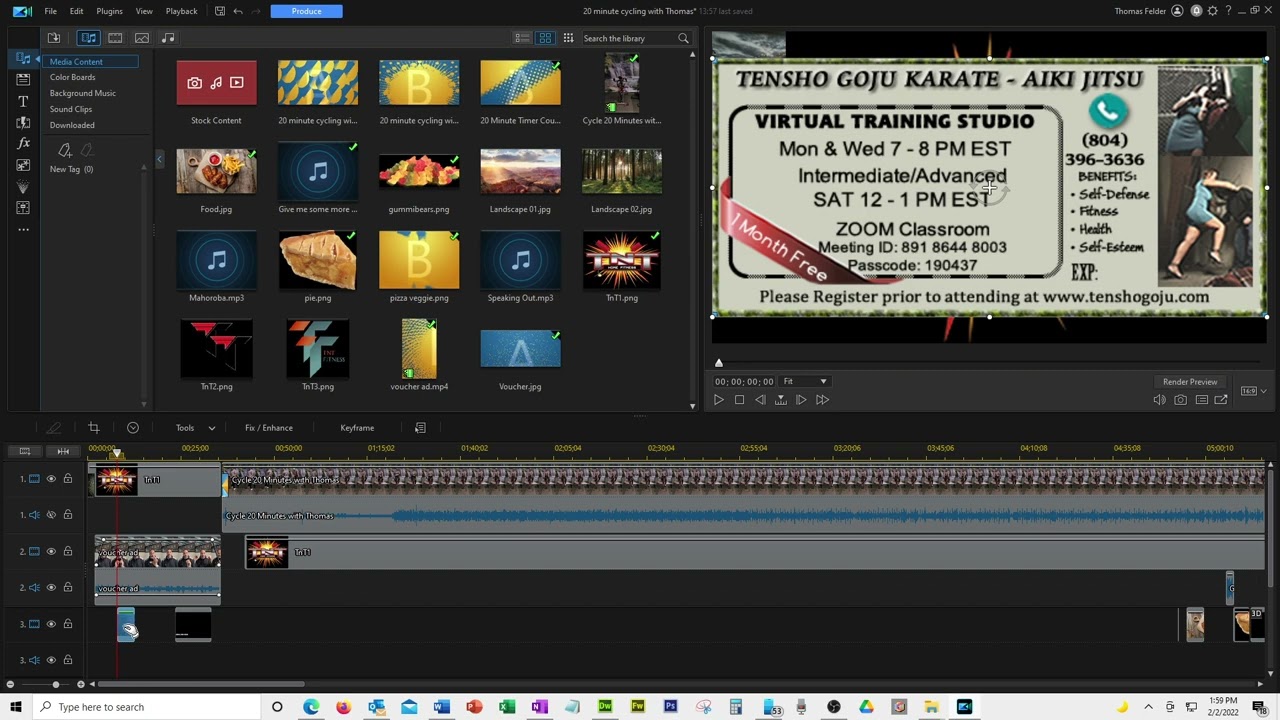Toggle audio track 2 eye icon
Image resolution: width=1280 pixels, height=720 pixels.
click(x=51, y=588)
